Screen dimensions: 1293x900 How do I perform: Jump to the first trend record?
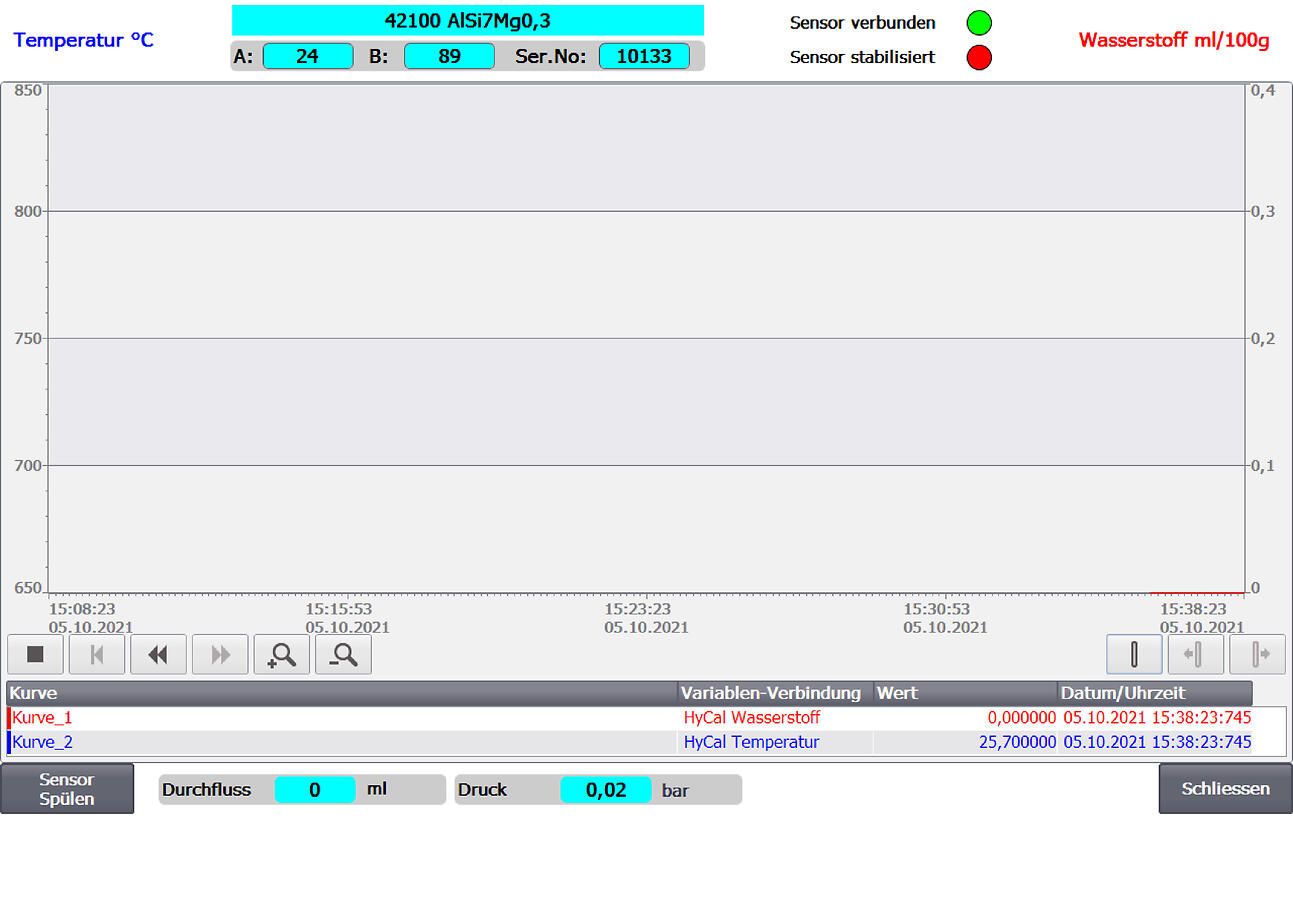(97, 655)
